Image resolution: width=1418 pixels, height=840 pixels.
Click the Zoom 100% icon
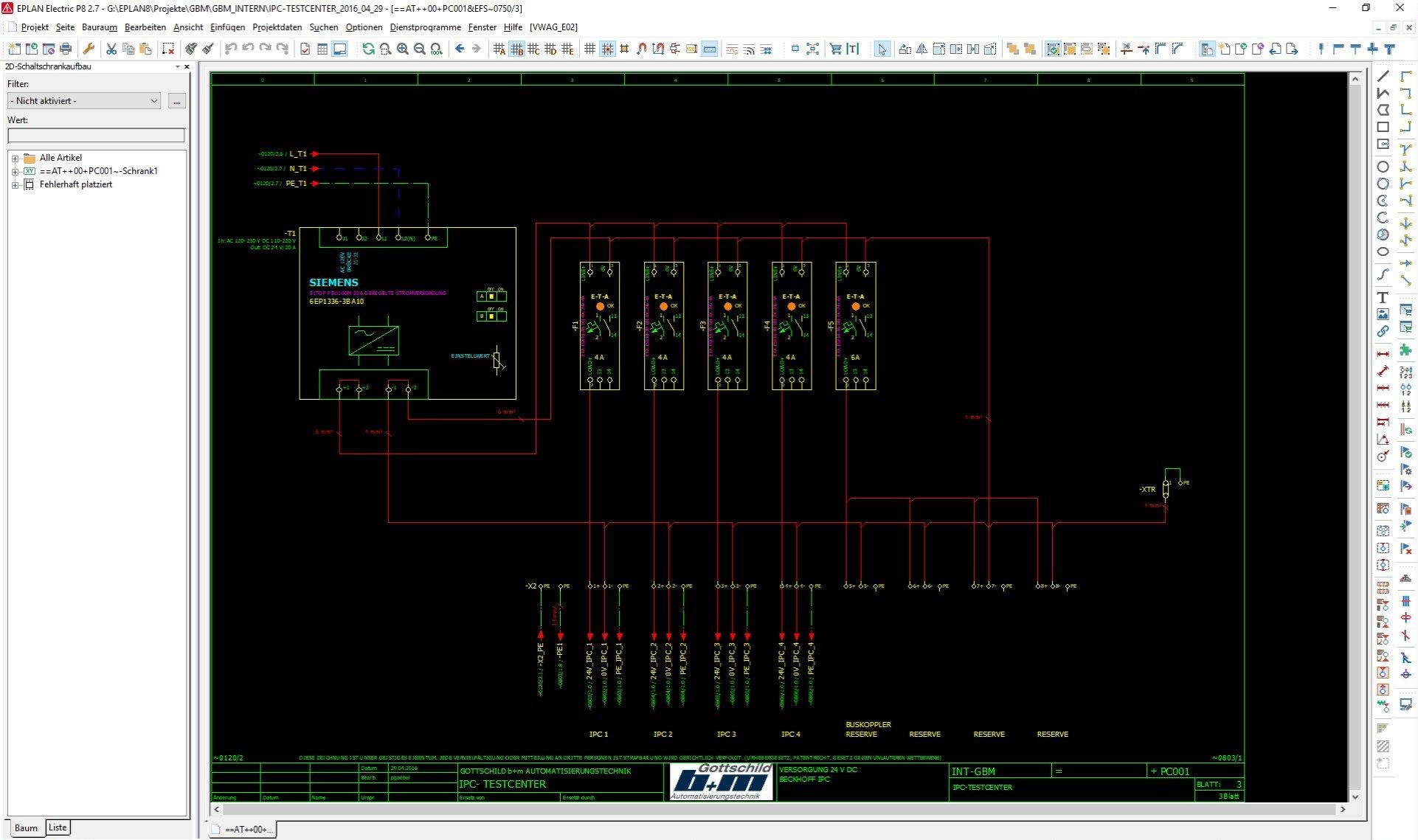click(437, 49)
